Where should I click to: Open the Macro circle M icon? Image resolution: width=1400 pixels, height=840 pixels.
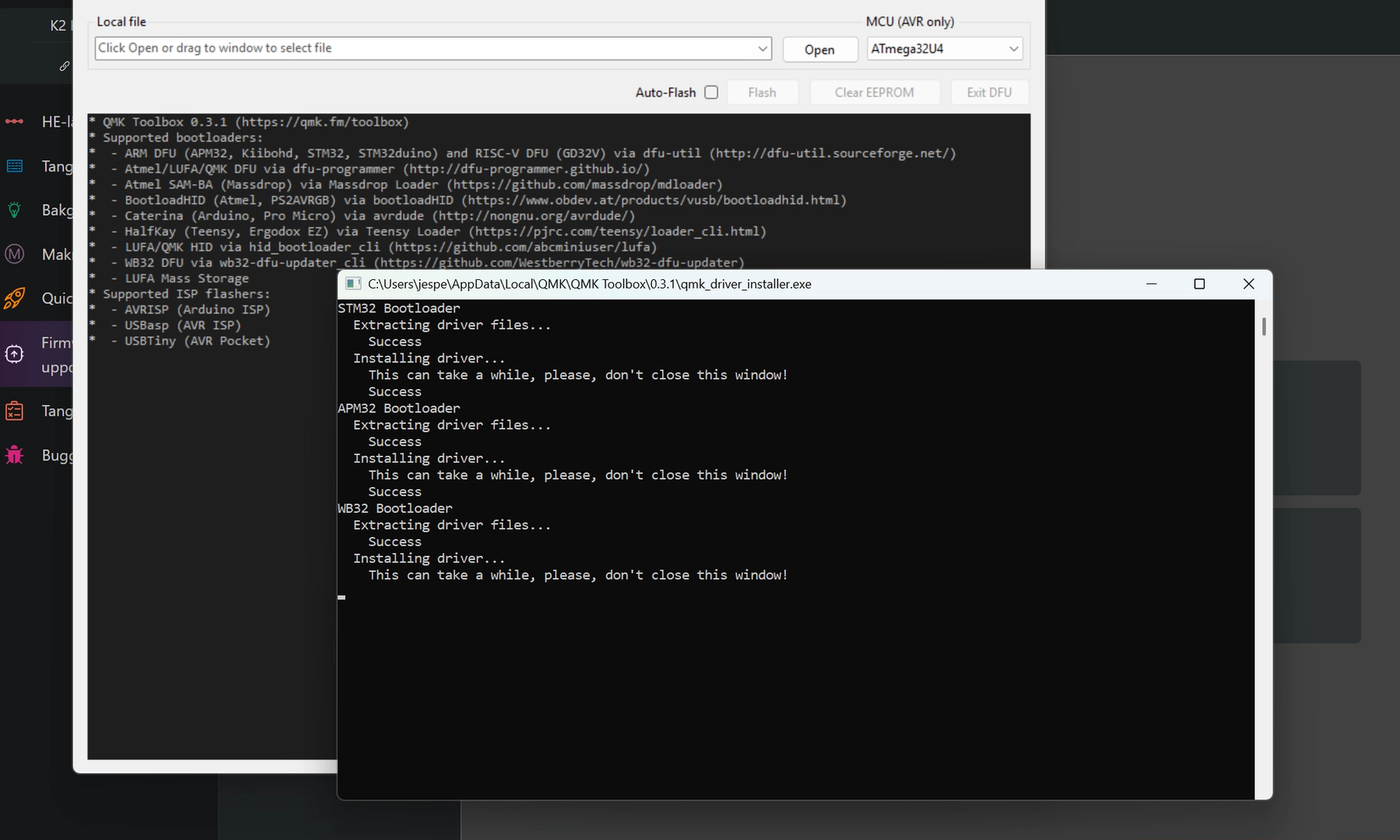(x=14, y=254)
